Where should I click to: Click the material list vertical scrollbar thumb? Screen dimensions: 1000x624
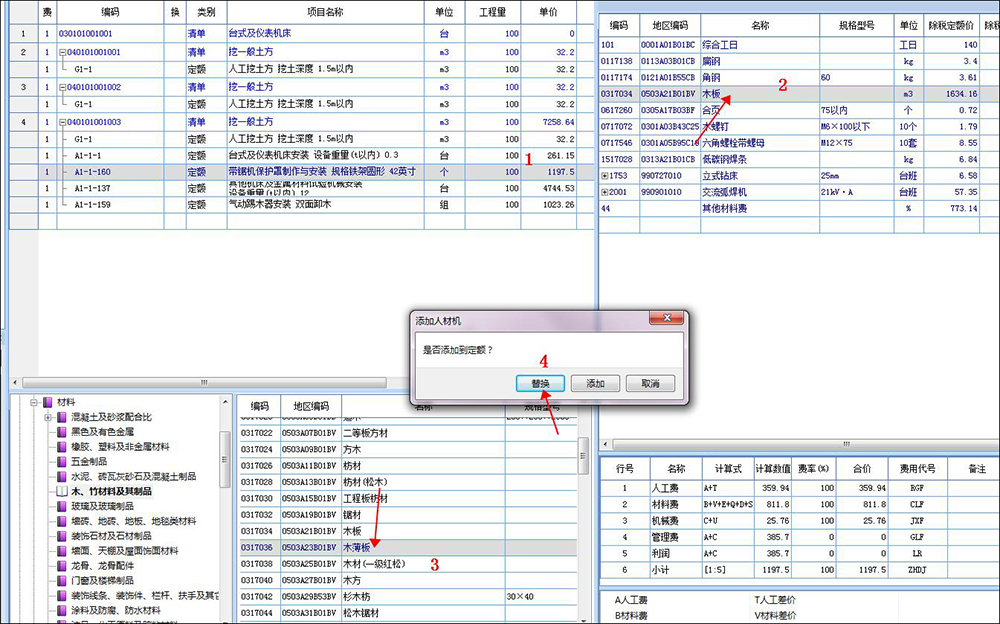pyautogui.click(x=583, y=456)
